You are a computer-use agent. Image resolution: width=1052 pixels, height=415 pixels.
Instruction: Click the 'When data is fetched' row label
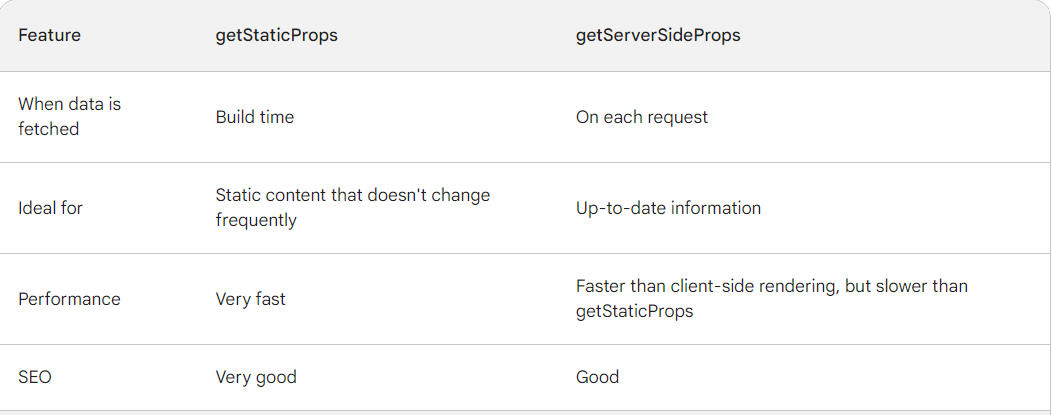[x=69, y=116]
